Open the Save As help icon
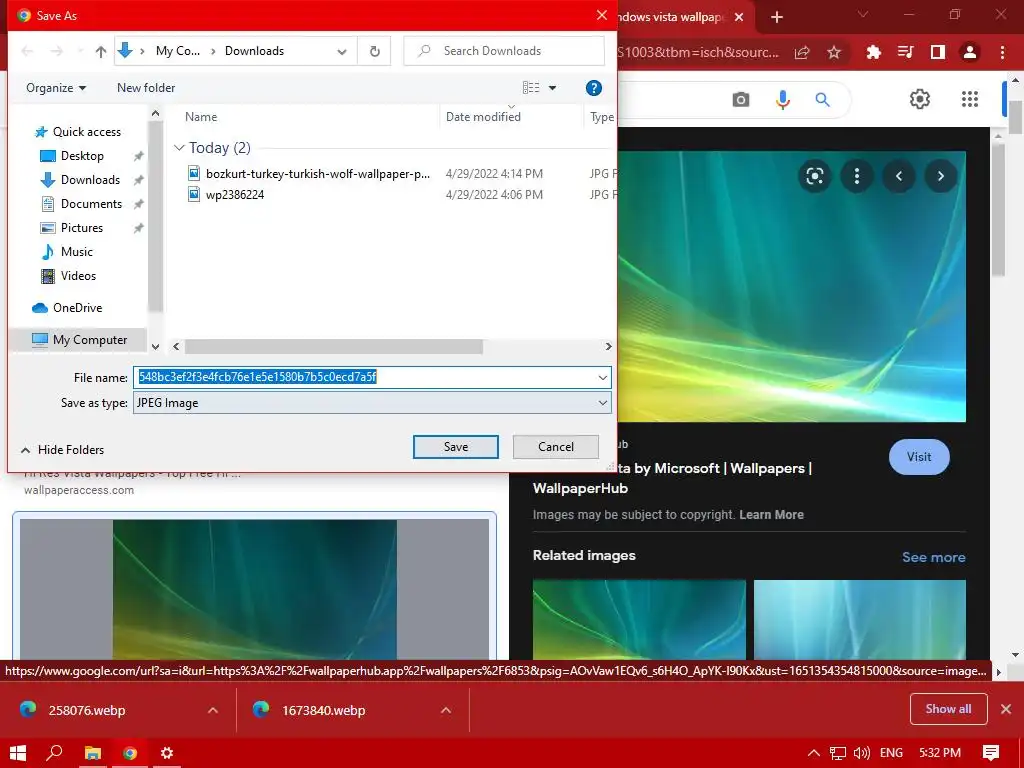1024x768 pixels. 594,88
